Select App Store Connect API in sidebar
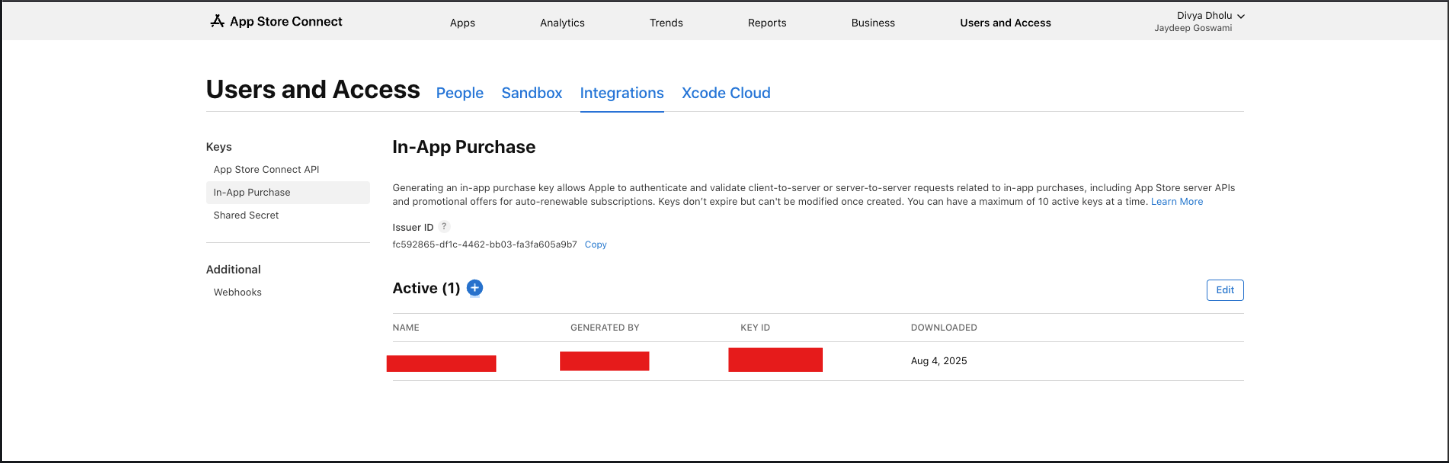This screenshot has width=1449, height=463. [266, 169]
